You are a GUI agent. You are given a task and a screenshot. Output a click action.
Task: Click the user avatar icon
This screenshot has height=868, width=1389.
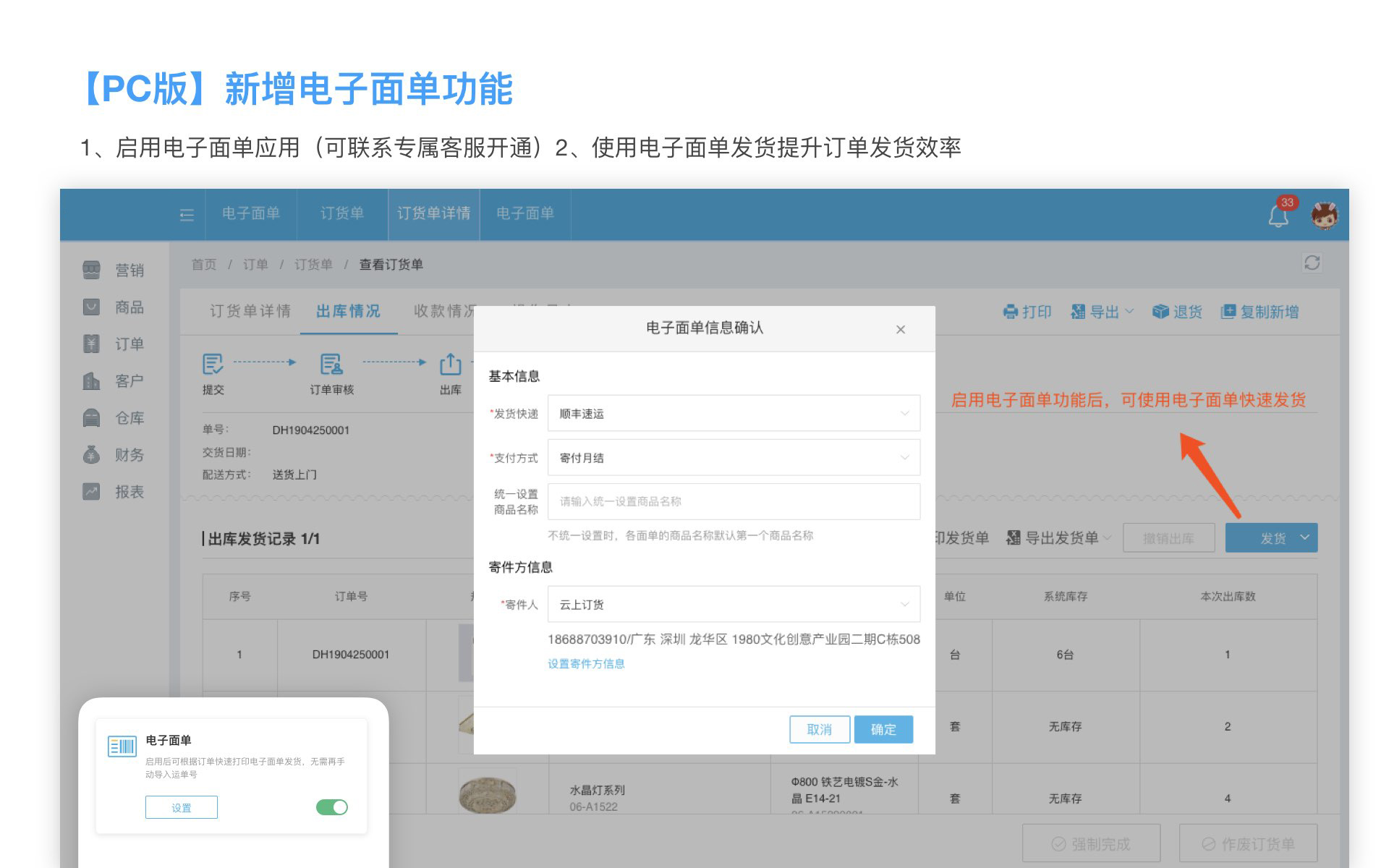coord(1325,215)
